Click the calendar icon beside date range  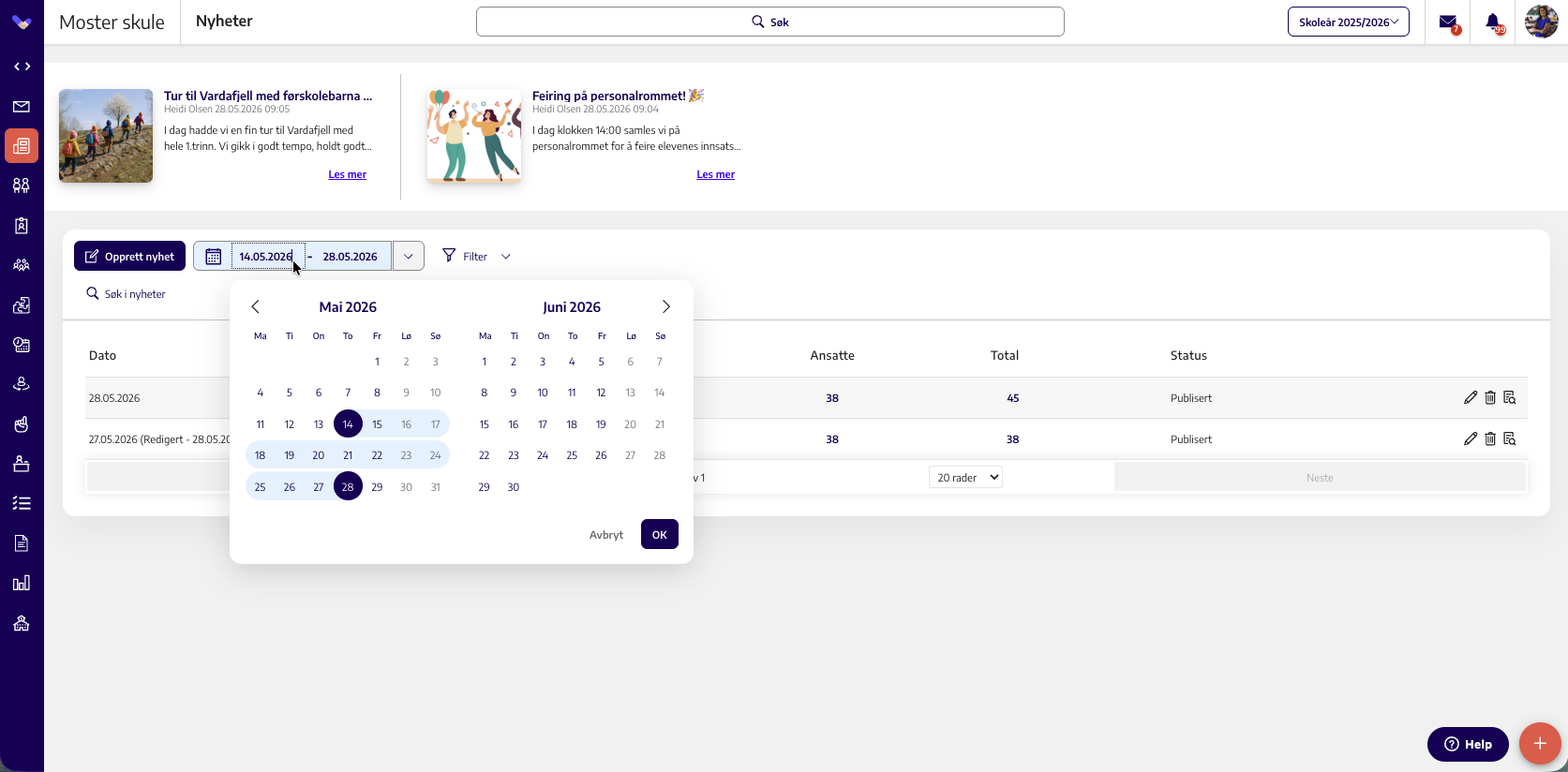214,257
